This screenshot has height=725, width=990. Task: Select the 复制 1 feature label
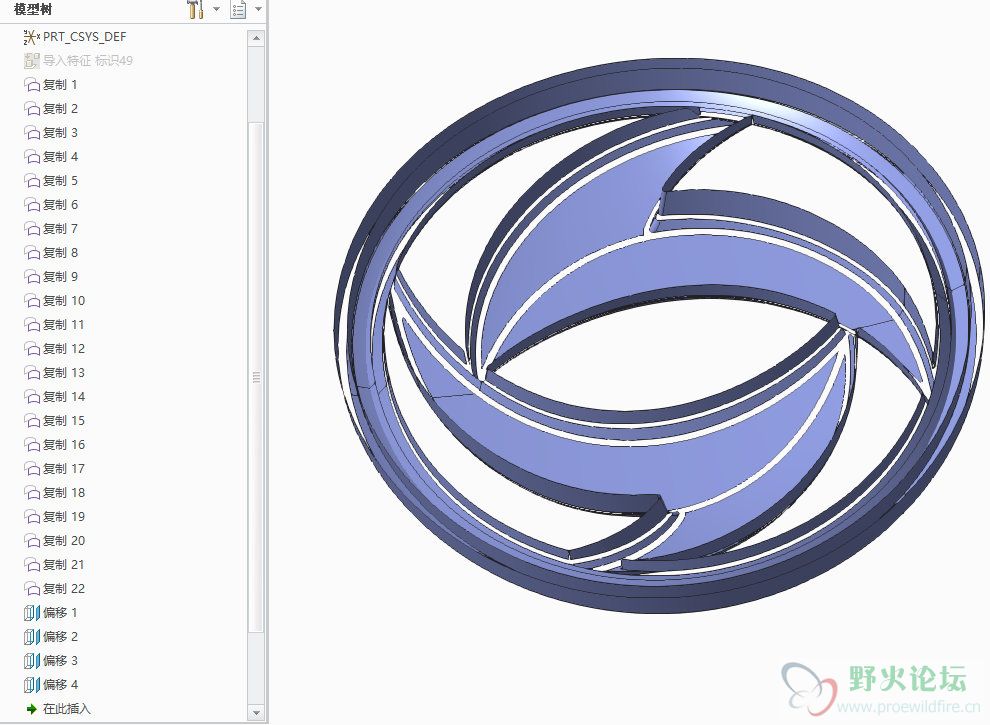[61, 85]
